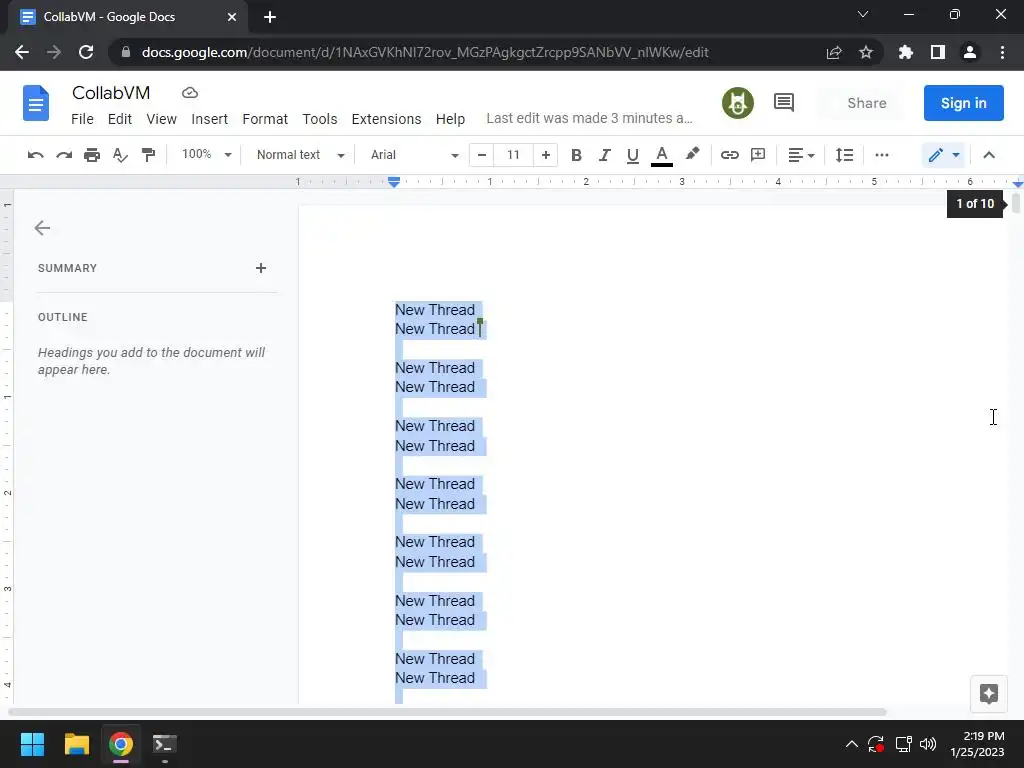Hide the menus with up chevron
1024x768 pixels.
tap(989, 155)
